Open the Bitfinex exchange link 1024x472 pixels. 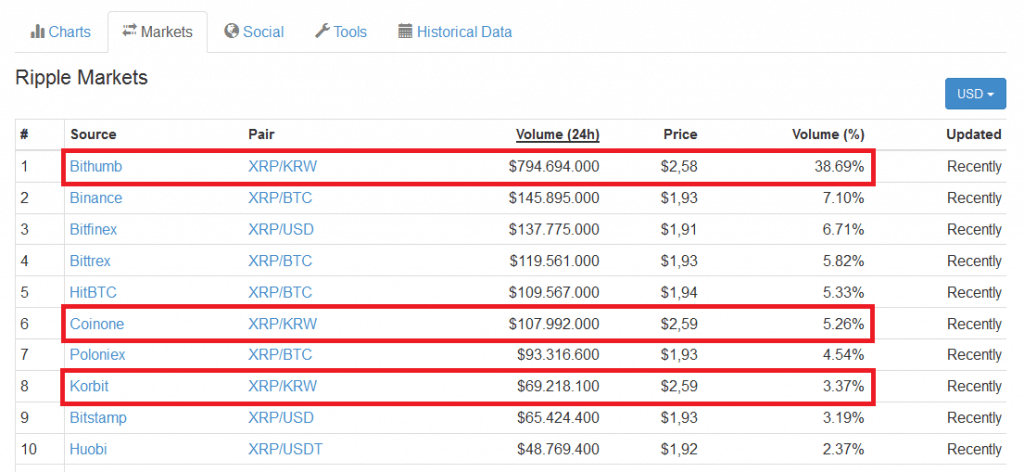point(93,230)
